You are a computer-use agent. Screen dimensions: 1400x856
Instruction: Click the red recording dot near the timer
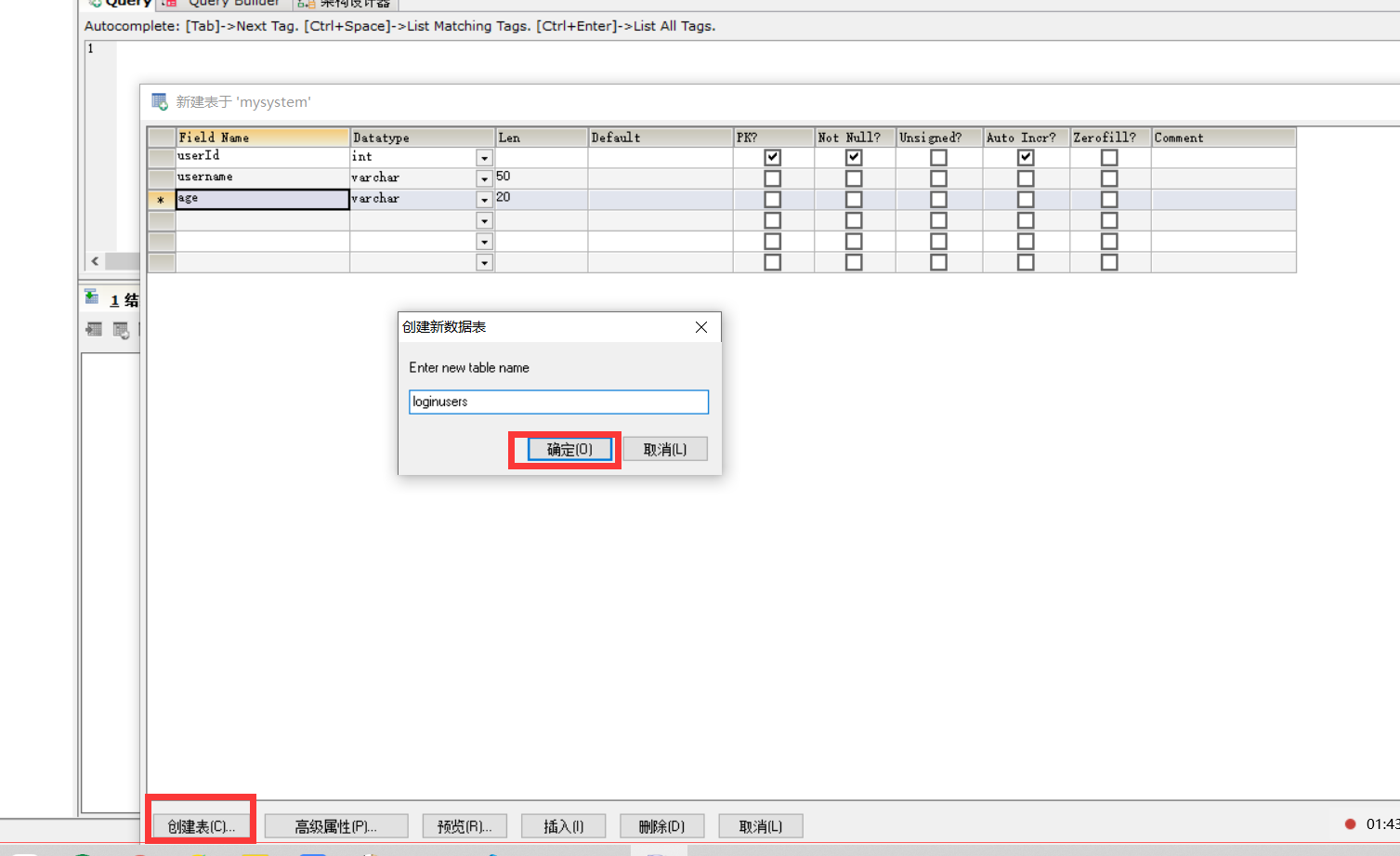coord(1351,823)
